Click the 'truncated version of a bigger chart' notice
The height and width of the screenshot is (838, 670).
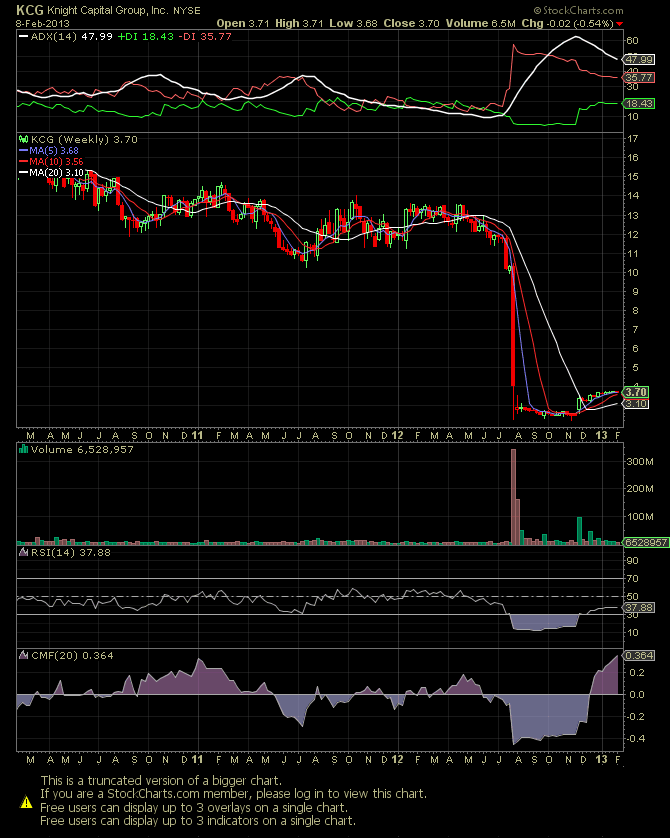click(161, 780)
